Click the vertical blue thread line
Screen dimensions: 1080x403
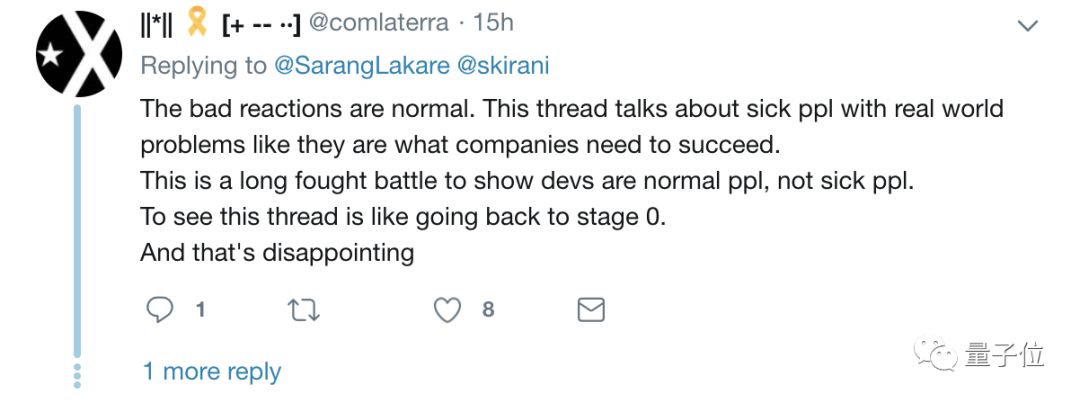pos(78,230)
